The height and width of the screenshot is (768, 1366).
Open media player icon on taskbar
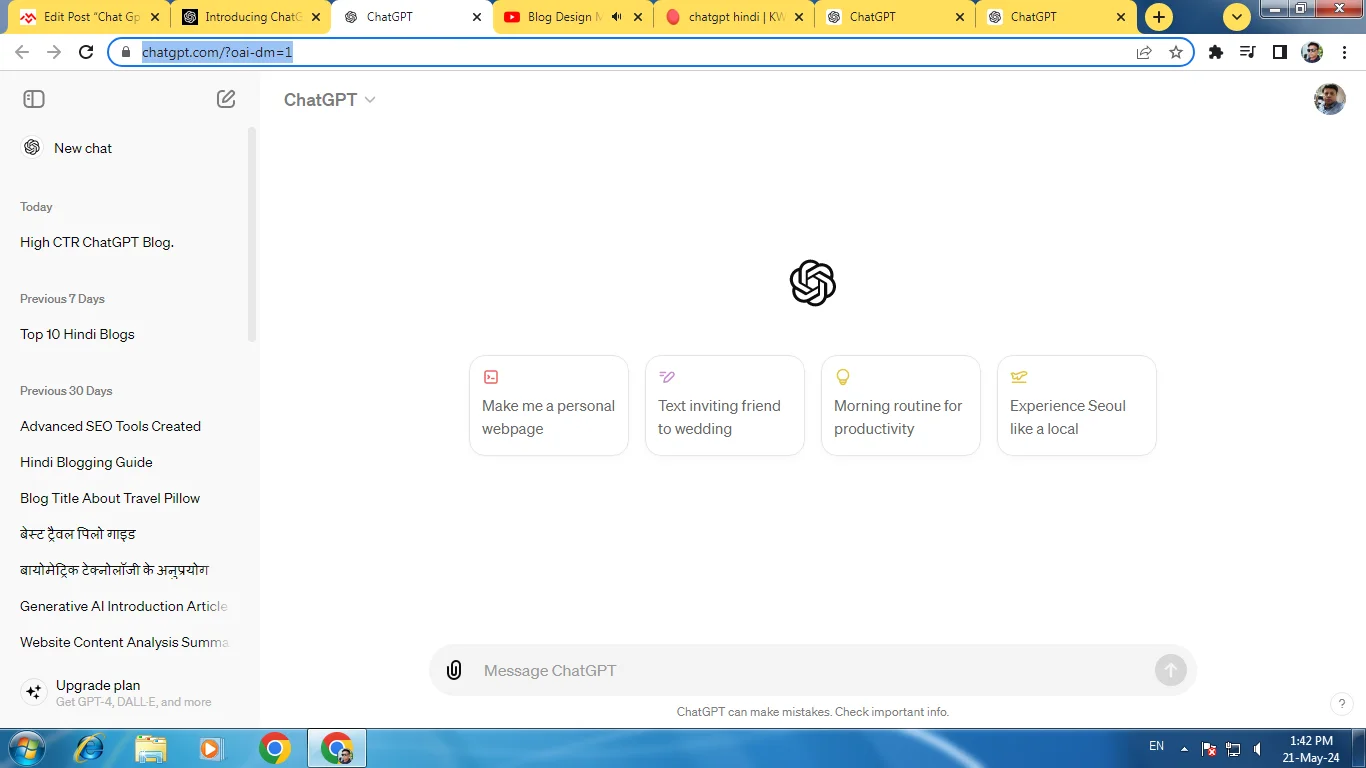[x=211, y=748]
